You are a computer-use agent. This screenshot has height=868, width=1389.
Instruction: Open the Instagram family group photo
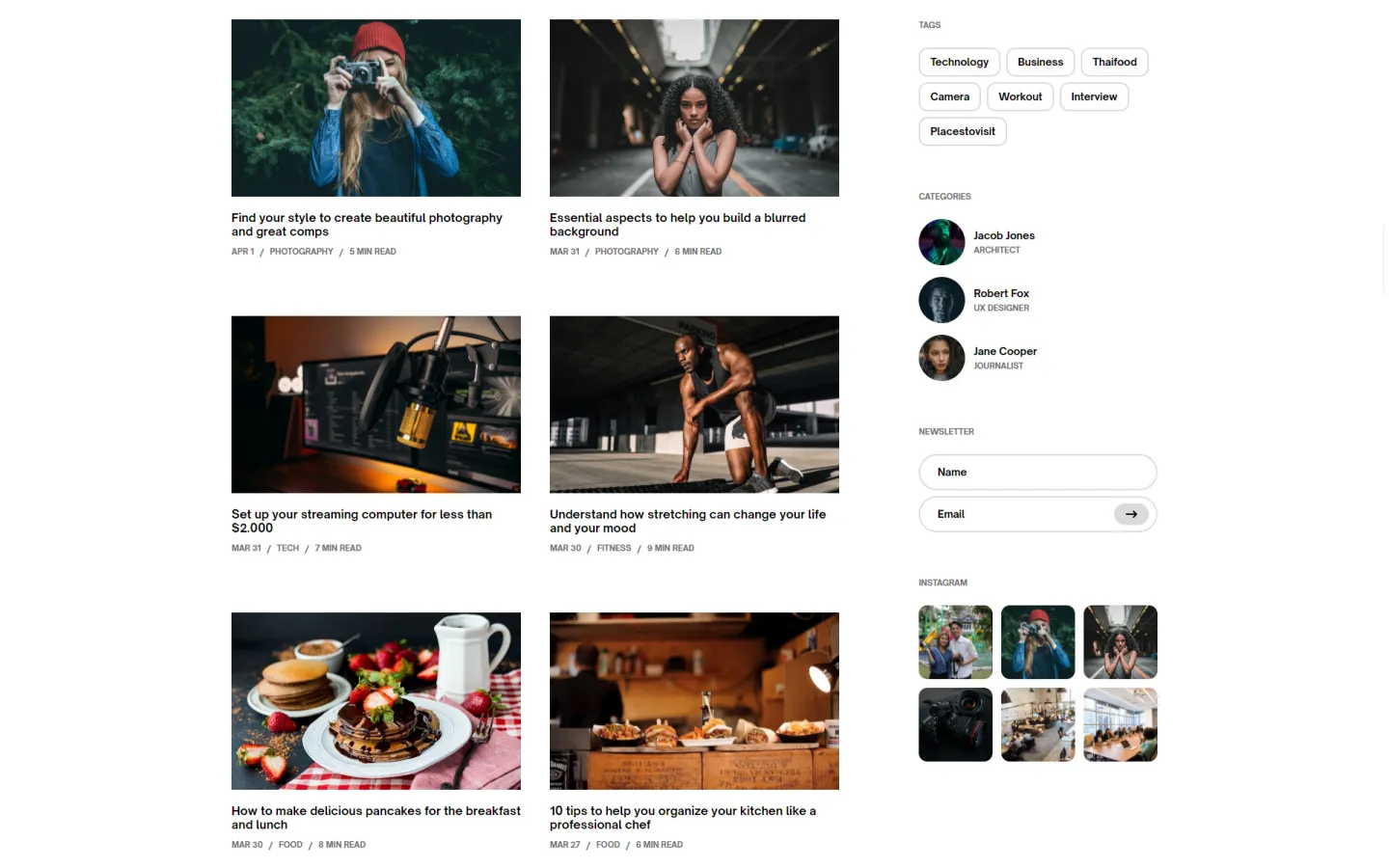pos(955,642)
